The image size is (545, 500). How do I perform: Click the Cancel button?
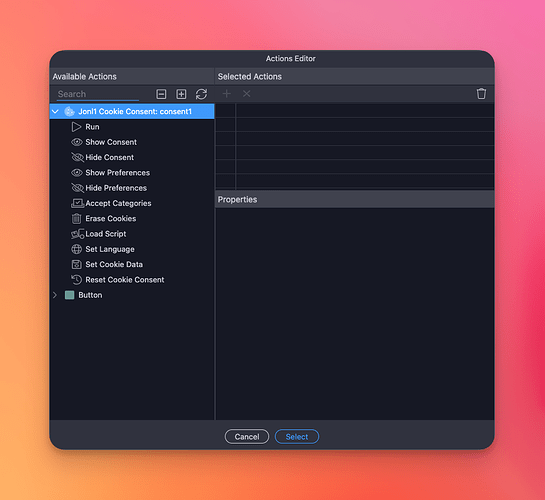(247, 436)
